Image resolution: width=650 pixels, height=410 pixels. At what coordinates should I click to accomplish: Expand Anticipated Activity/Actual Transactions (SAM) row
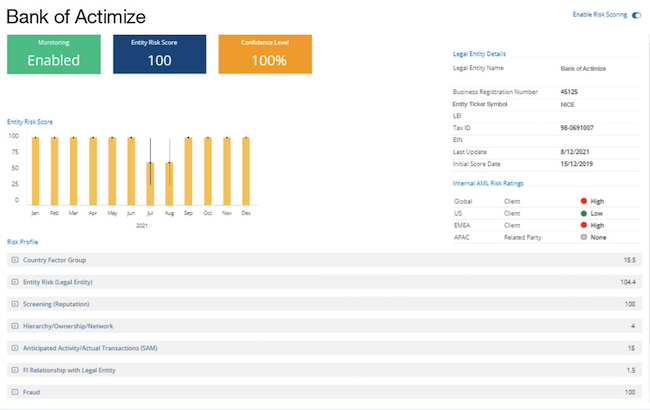pyautogui.click(x=15, y=347)
